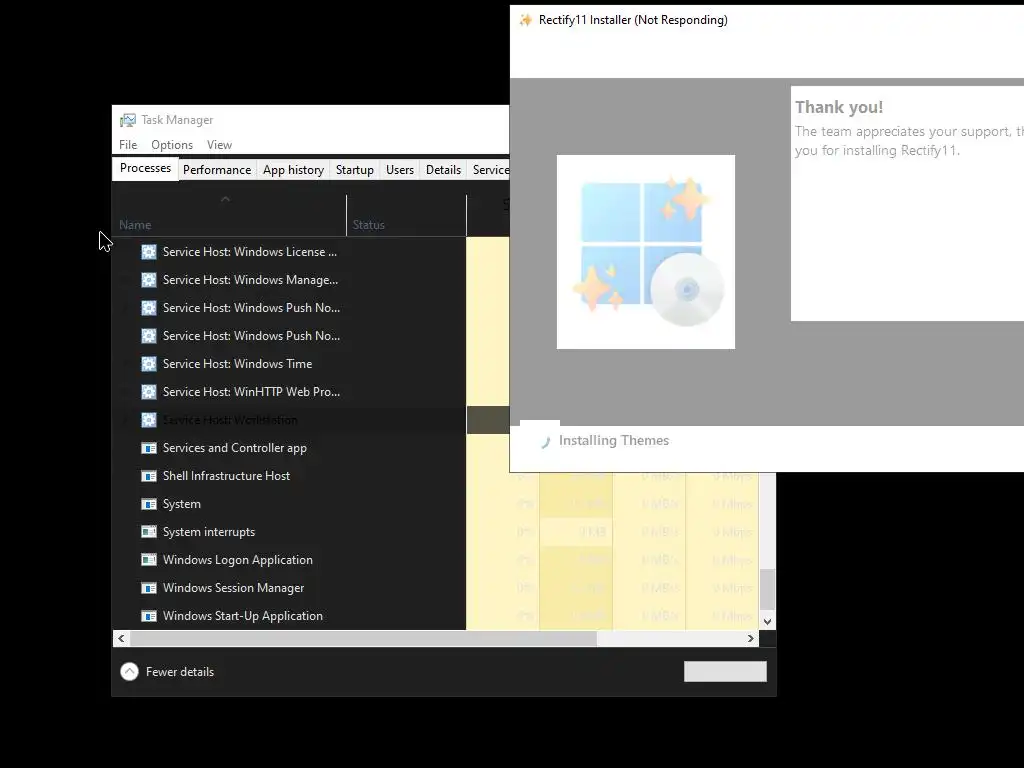1024x768 pixels.
Task: Open the Users tab
Action: click(x=400, y=170)
